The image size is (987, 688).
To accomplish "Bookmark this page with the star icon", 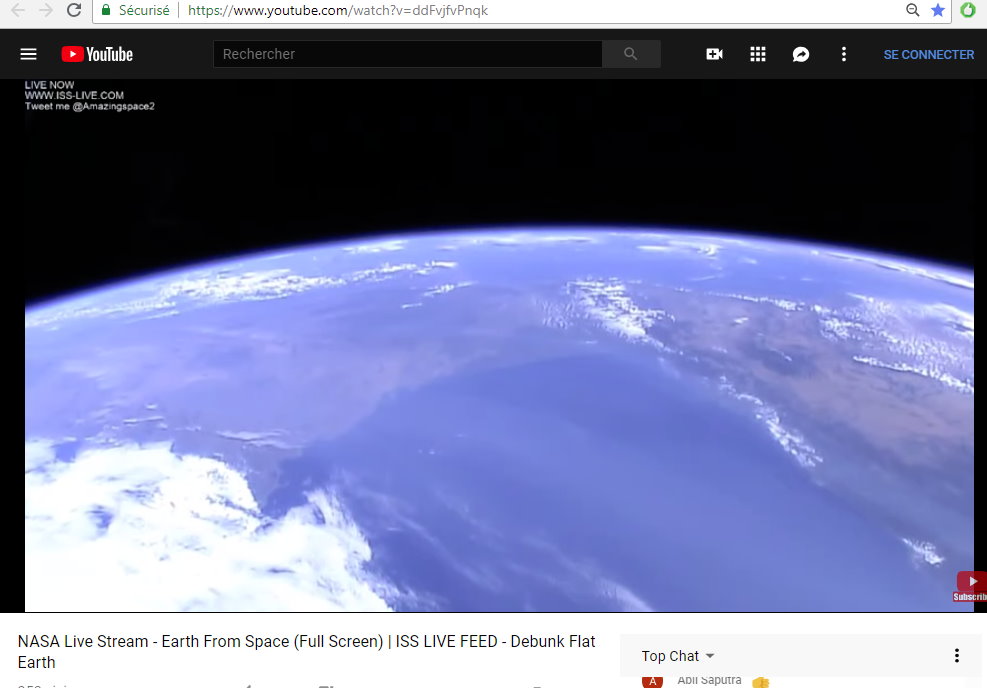I will (938, 10).
